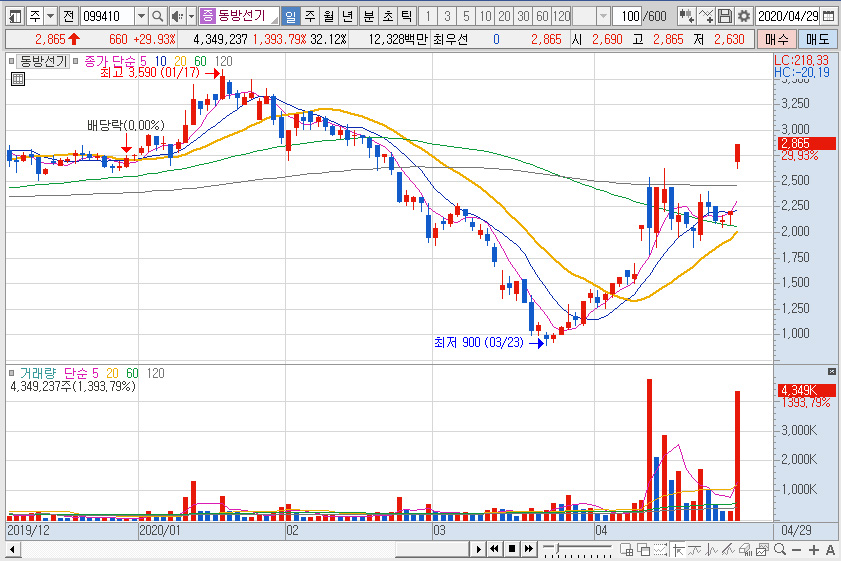The width and height of the screenshot is (841, 561).
Task: Open stock search with the magnifier icon
Action: (x=157, y=16)
